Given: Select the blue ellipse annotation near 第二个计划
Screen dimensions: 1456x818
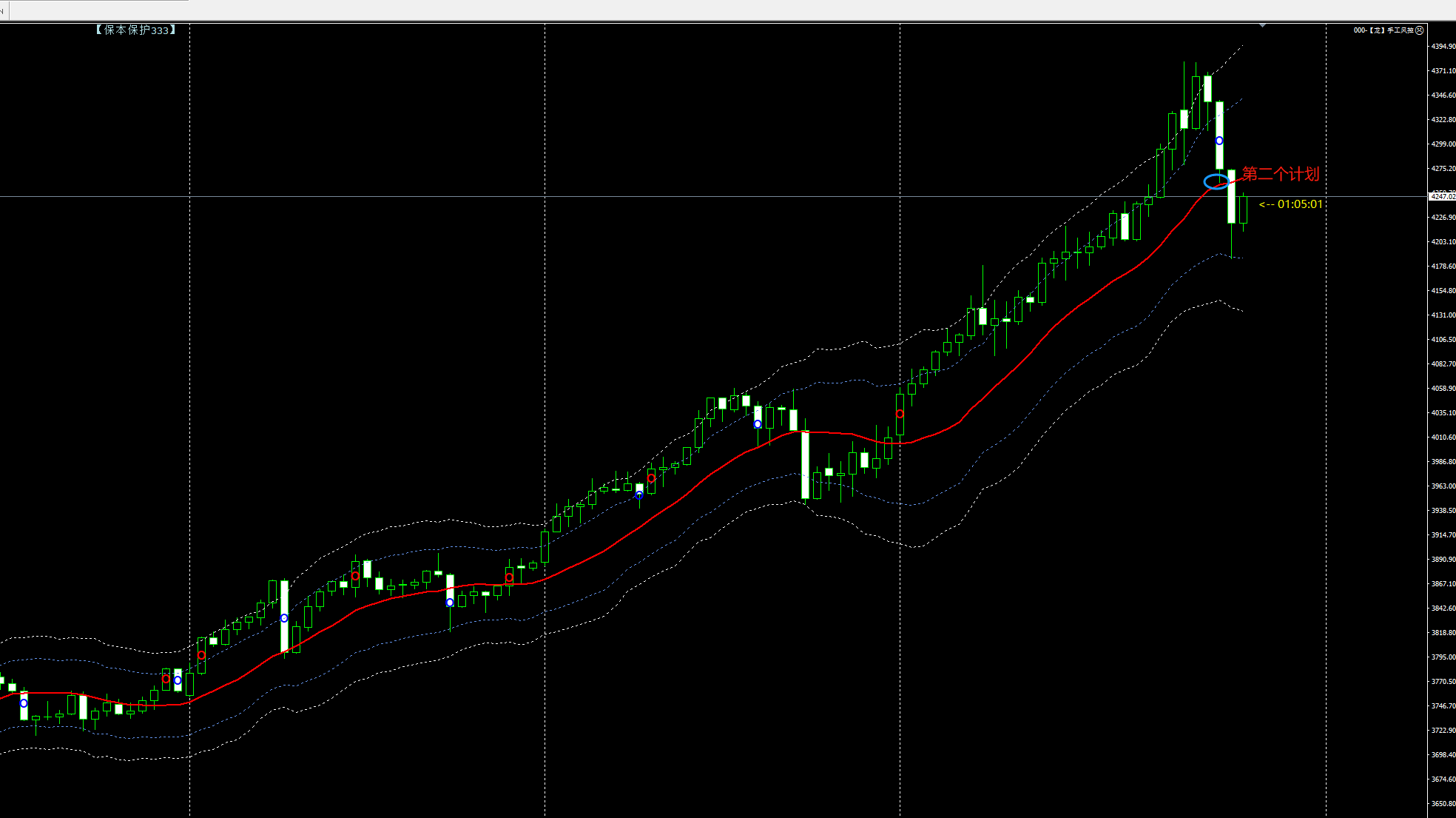Looking at the screenshot, I should pyautogui.click(x=1216, y=181).
